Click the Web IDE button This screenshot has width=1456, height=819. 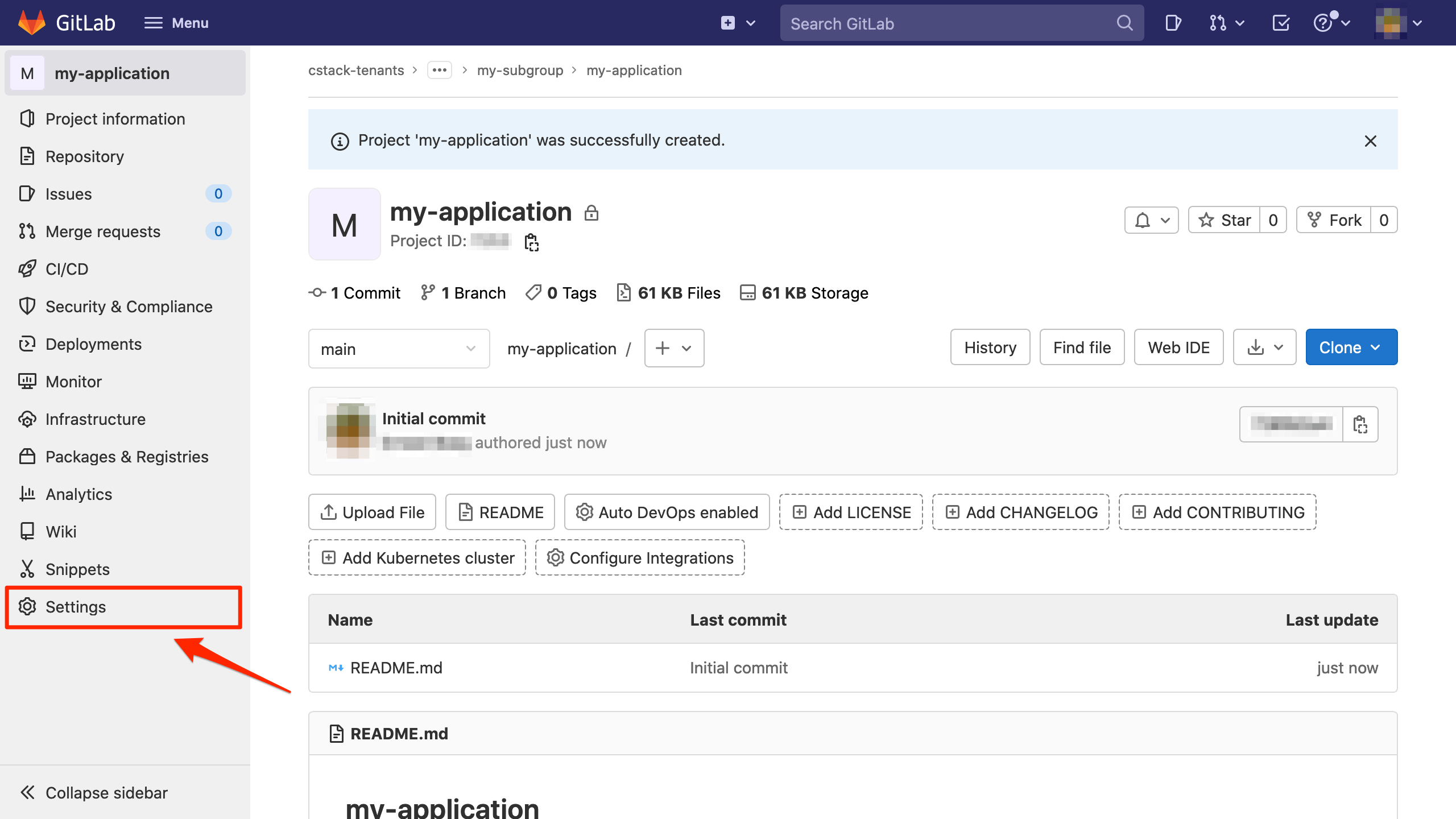pyautogui.click(x=1178, y=347)
